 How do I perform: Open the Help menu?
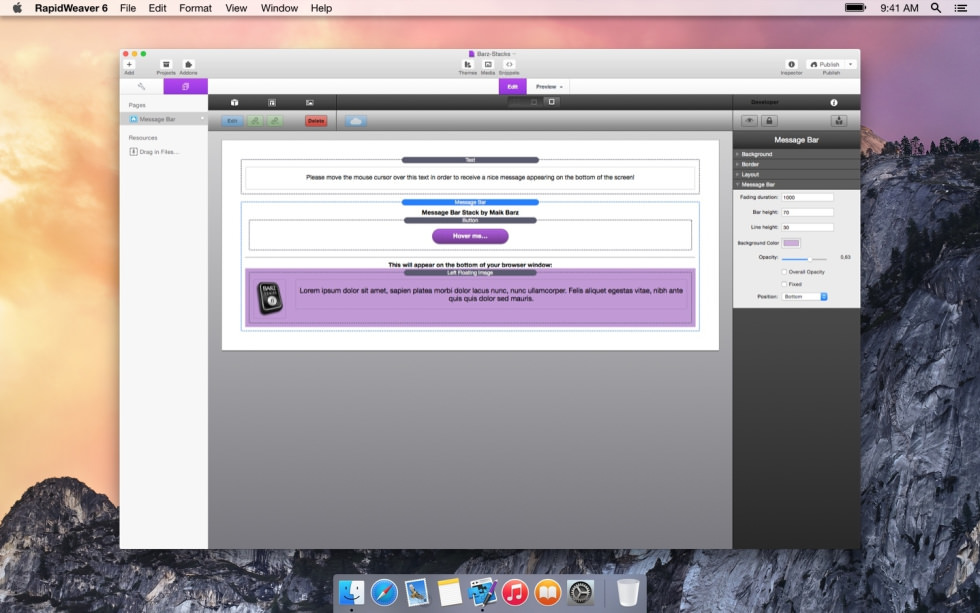[x=321, y=8]
